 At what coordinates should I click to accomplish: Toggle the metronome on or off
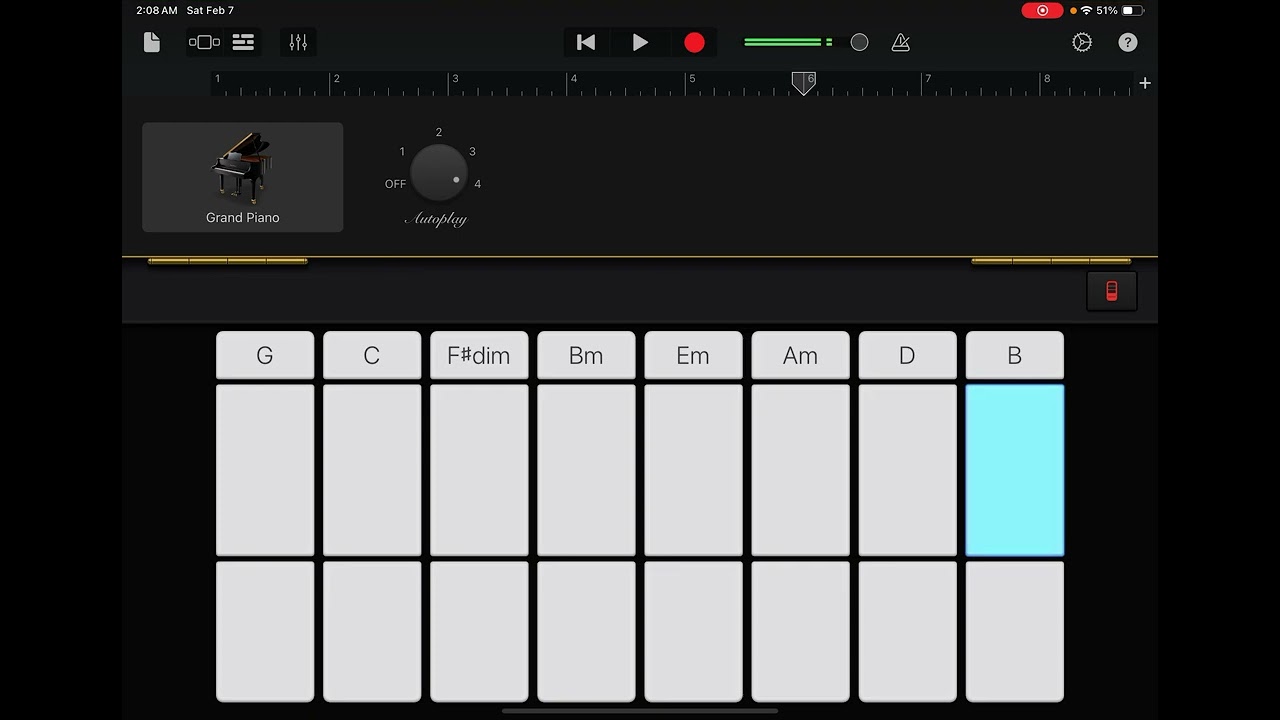(900, 42)
